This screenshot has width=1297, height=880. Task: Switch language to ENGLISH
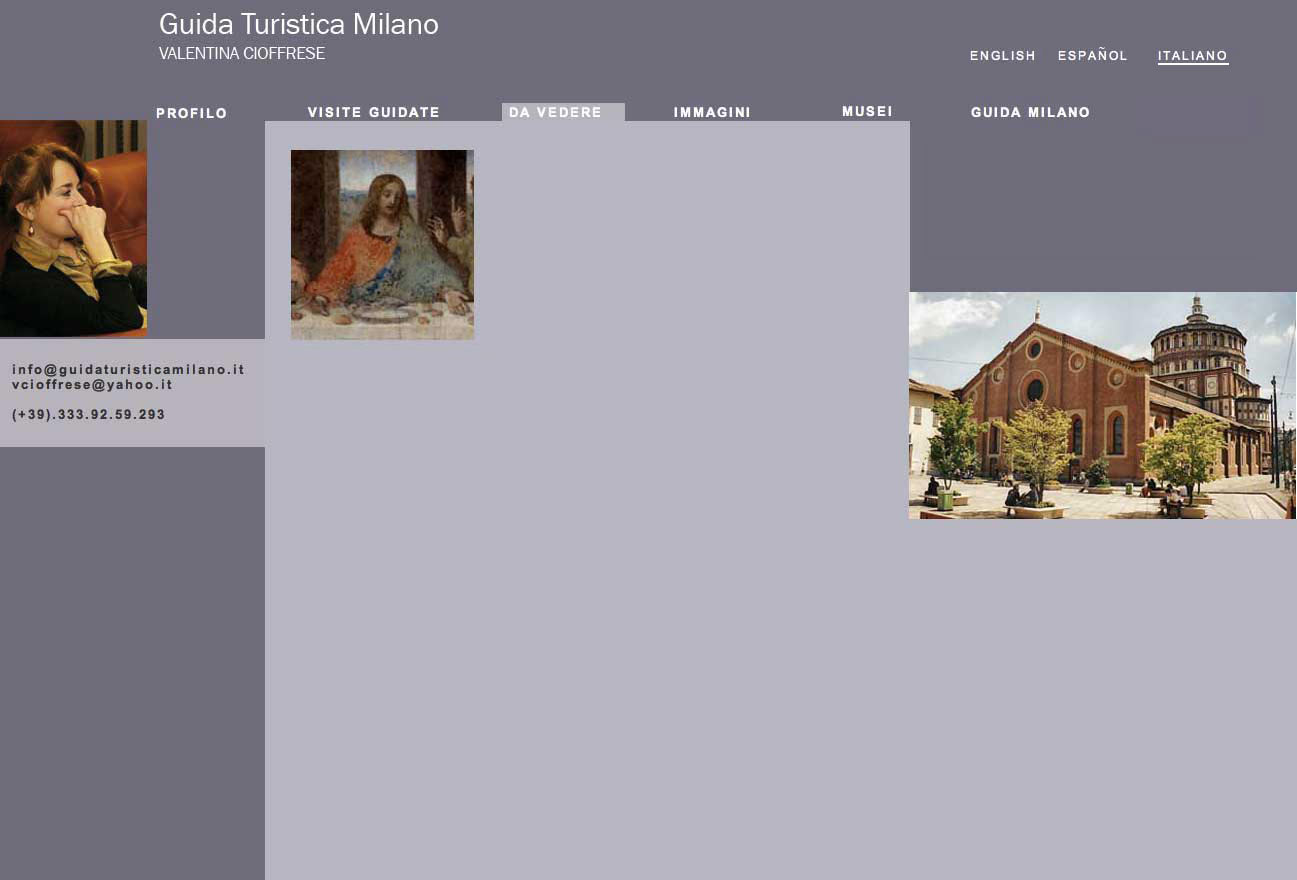click(1003, 56)
